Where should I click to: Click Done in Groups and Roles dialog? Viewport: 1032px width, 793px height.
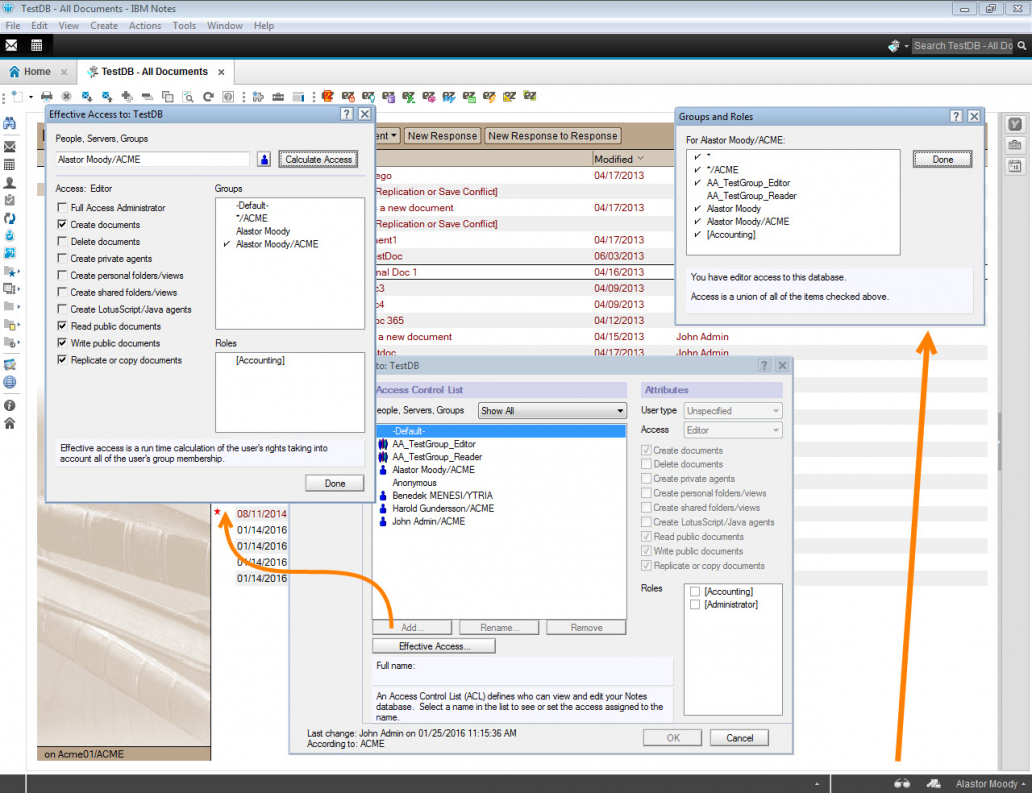coord(942,159)
